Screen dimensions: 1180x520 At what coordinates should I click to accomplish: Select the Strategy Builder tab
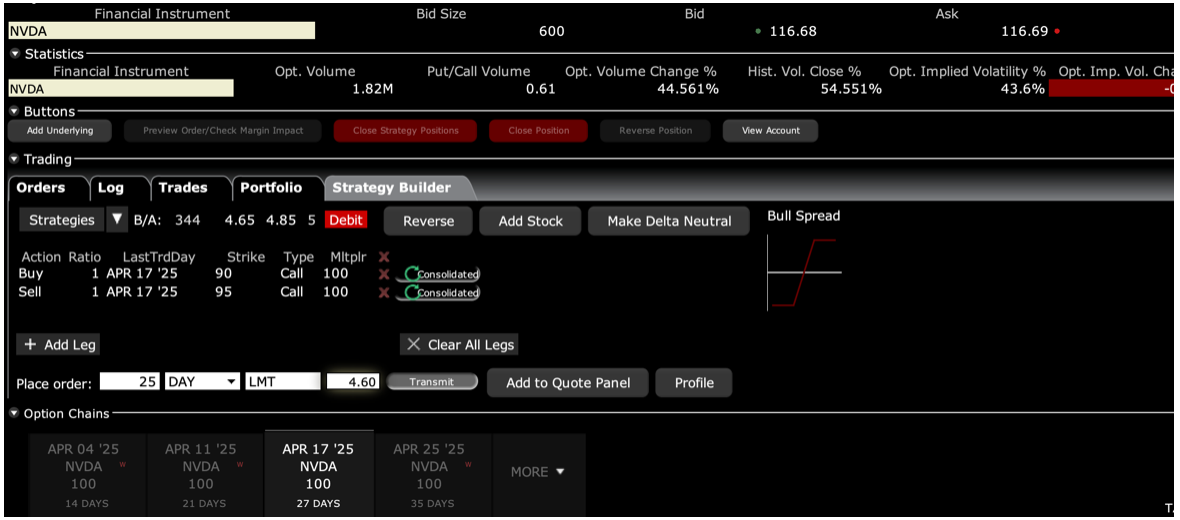tap(392, 187)
